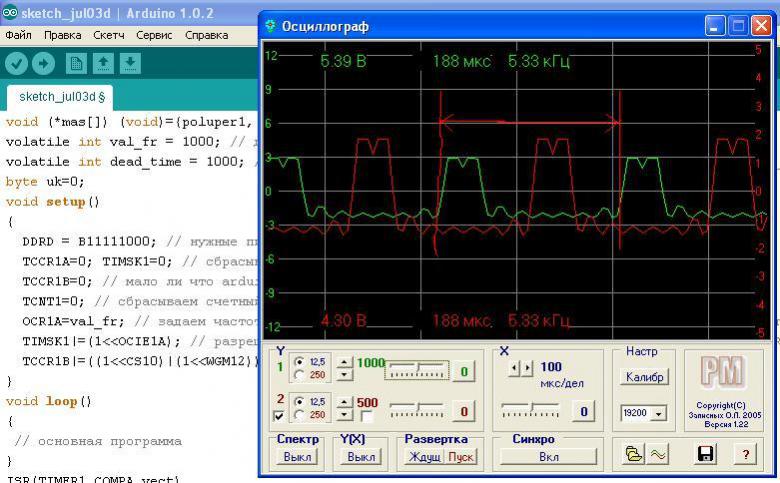This screenshot has height=483, width=780.
Task: Click the floppy disk save icon
Action: pos(705,454)
